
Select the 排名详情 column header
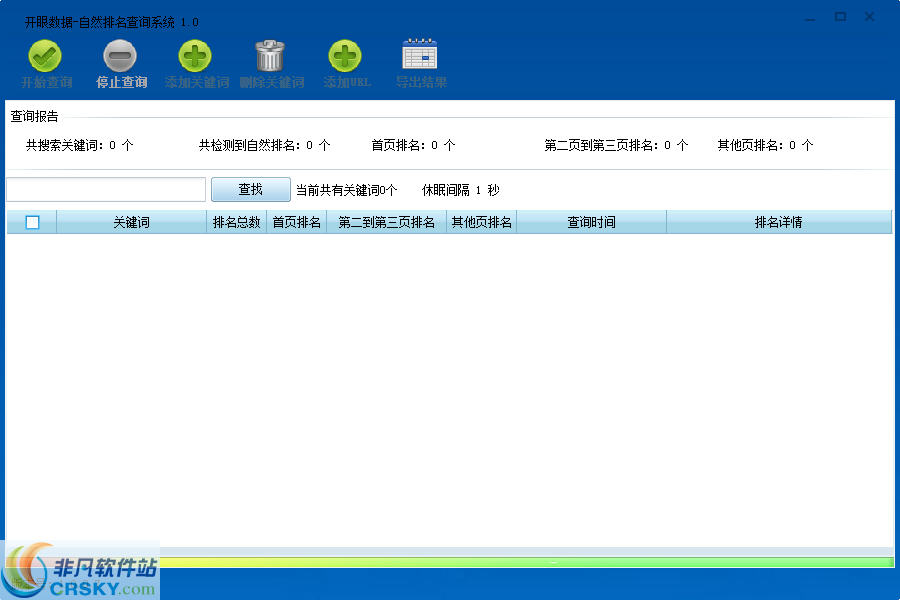(778, 221)
